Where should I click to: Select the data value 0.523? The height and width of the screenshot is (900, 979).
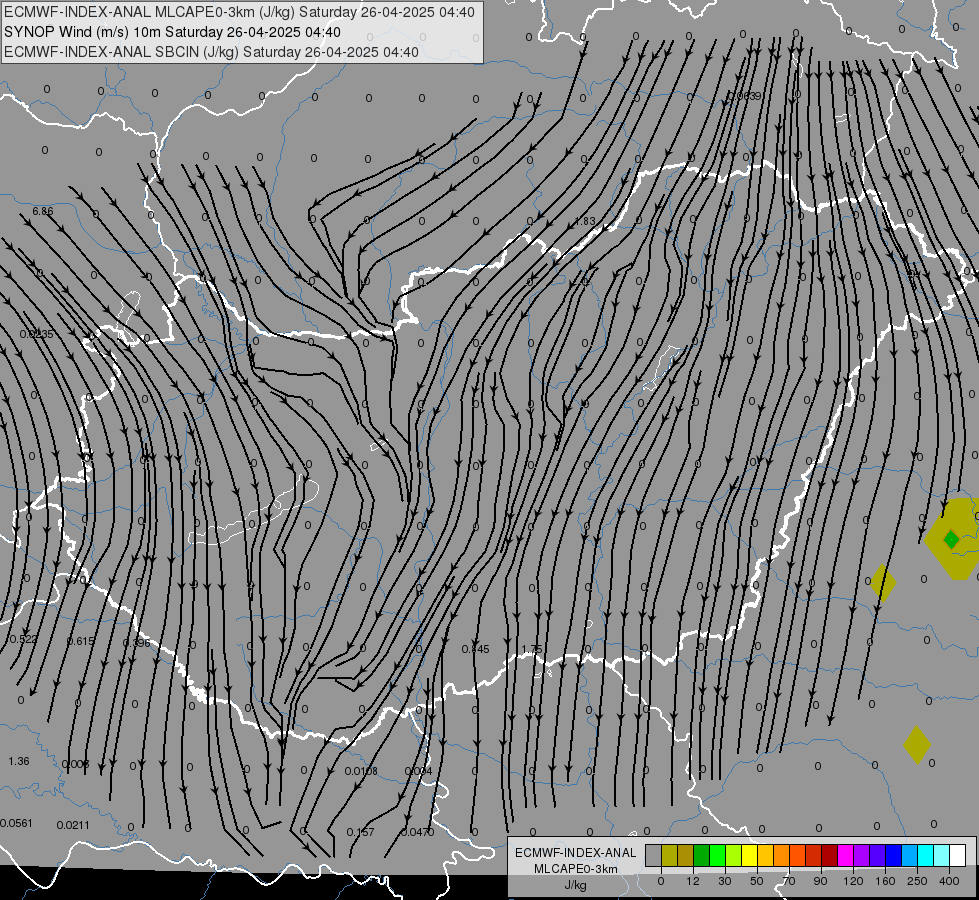pyautogui.click(x=23, y=639)
